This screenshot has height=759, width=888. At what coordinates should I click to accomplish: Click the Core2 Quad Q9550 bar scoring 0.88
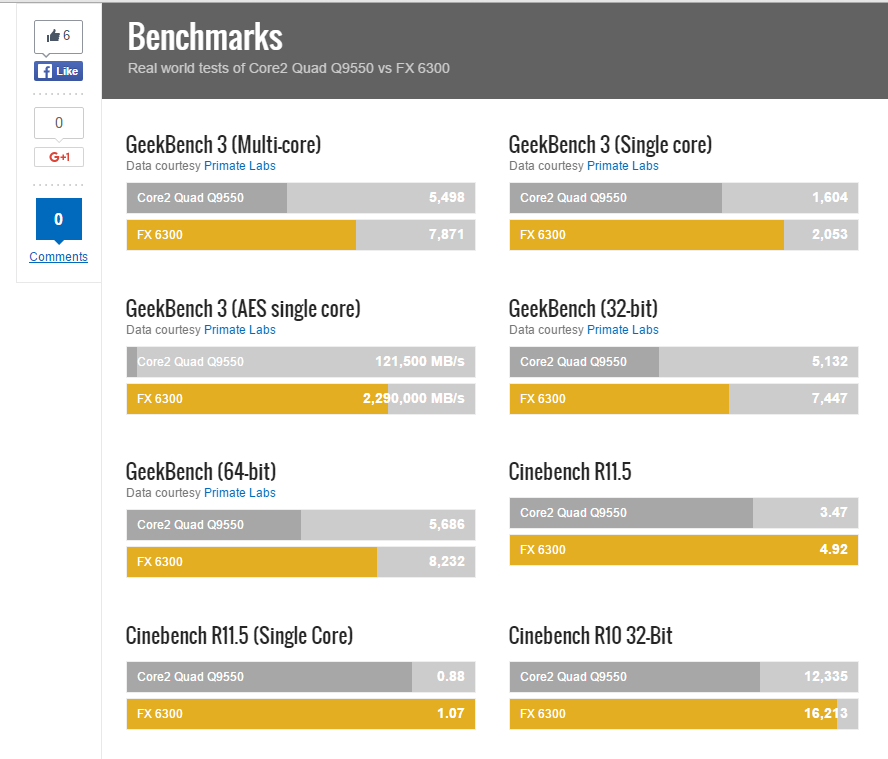[x=301, y=677]
